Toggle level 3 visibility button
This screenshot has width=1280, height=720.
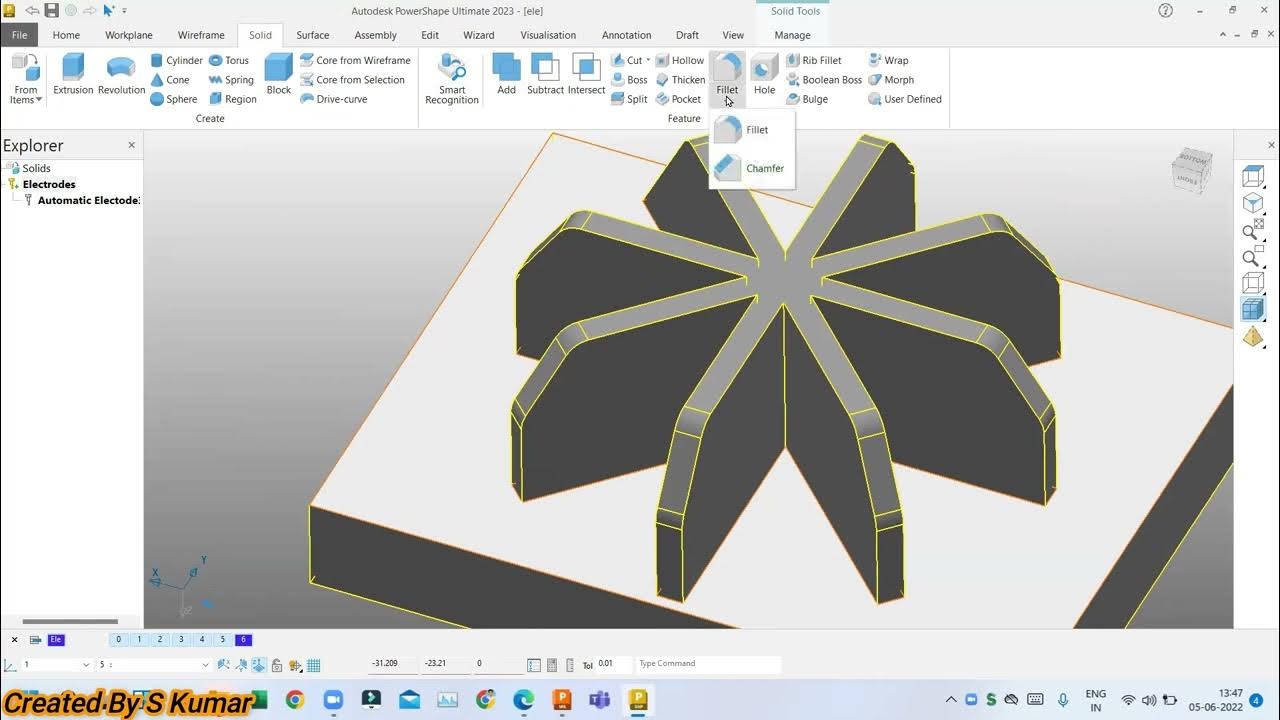[x=181, y=640]
